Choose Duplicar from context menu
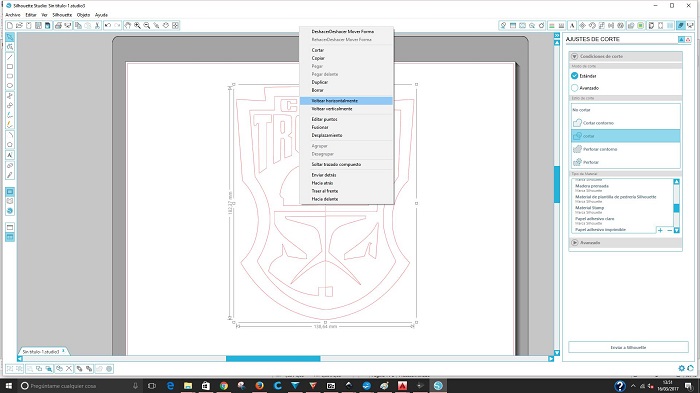The height and width of the screenshot is (393, 700). click(x=346, y=82)
